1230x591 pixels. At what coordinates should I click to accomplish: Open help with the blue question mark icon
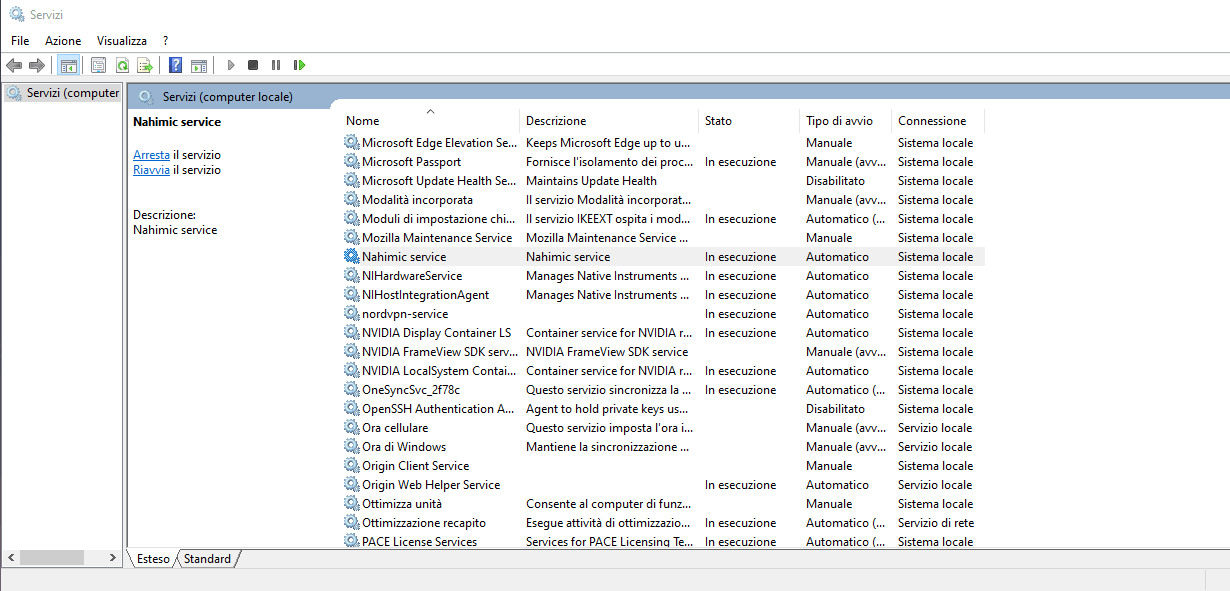(x=175, y=65)
